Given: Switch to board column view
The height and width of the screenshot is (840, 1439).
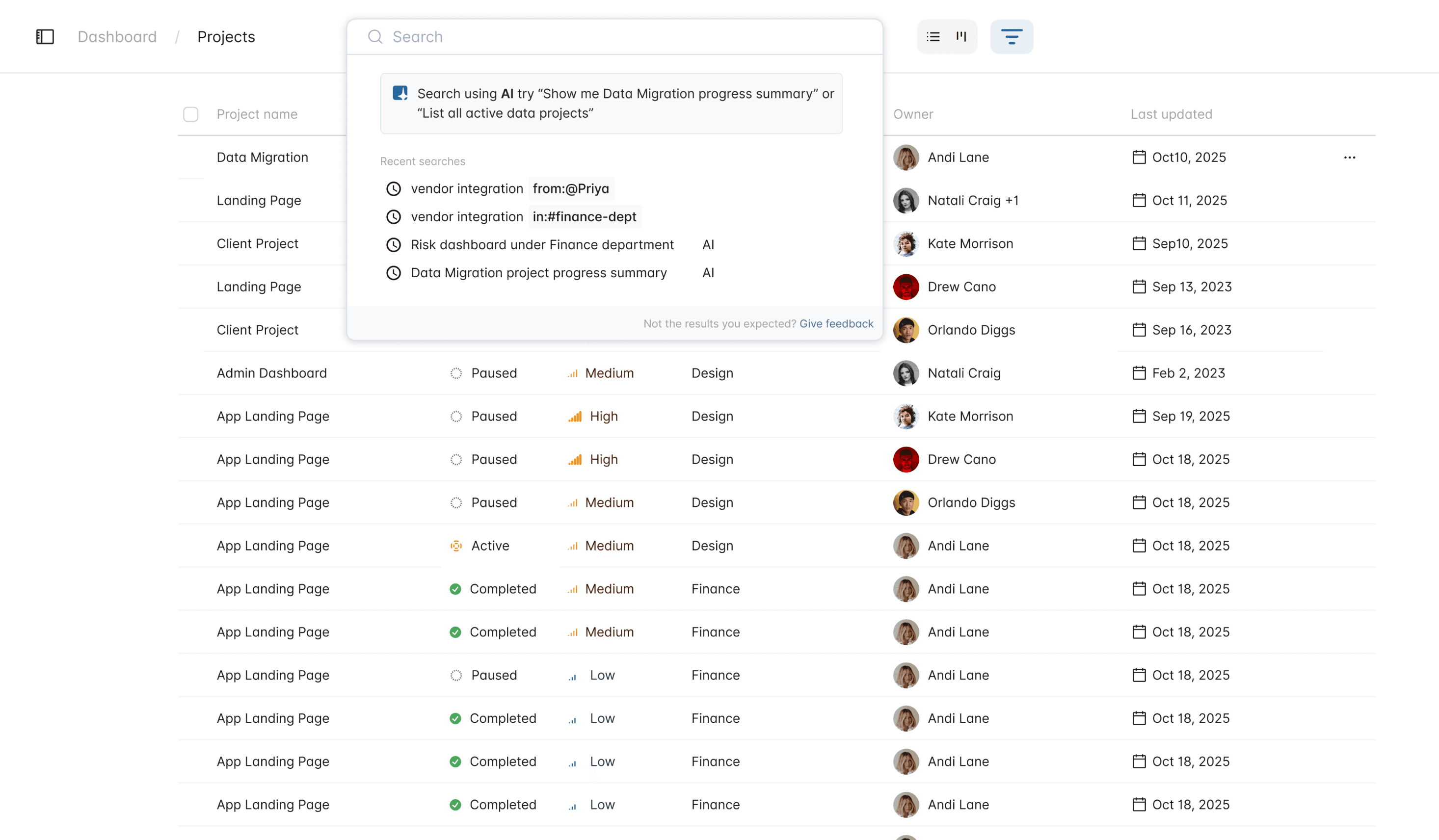Looking at the screenshot, I should [961, 36].
